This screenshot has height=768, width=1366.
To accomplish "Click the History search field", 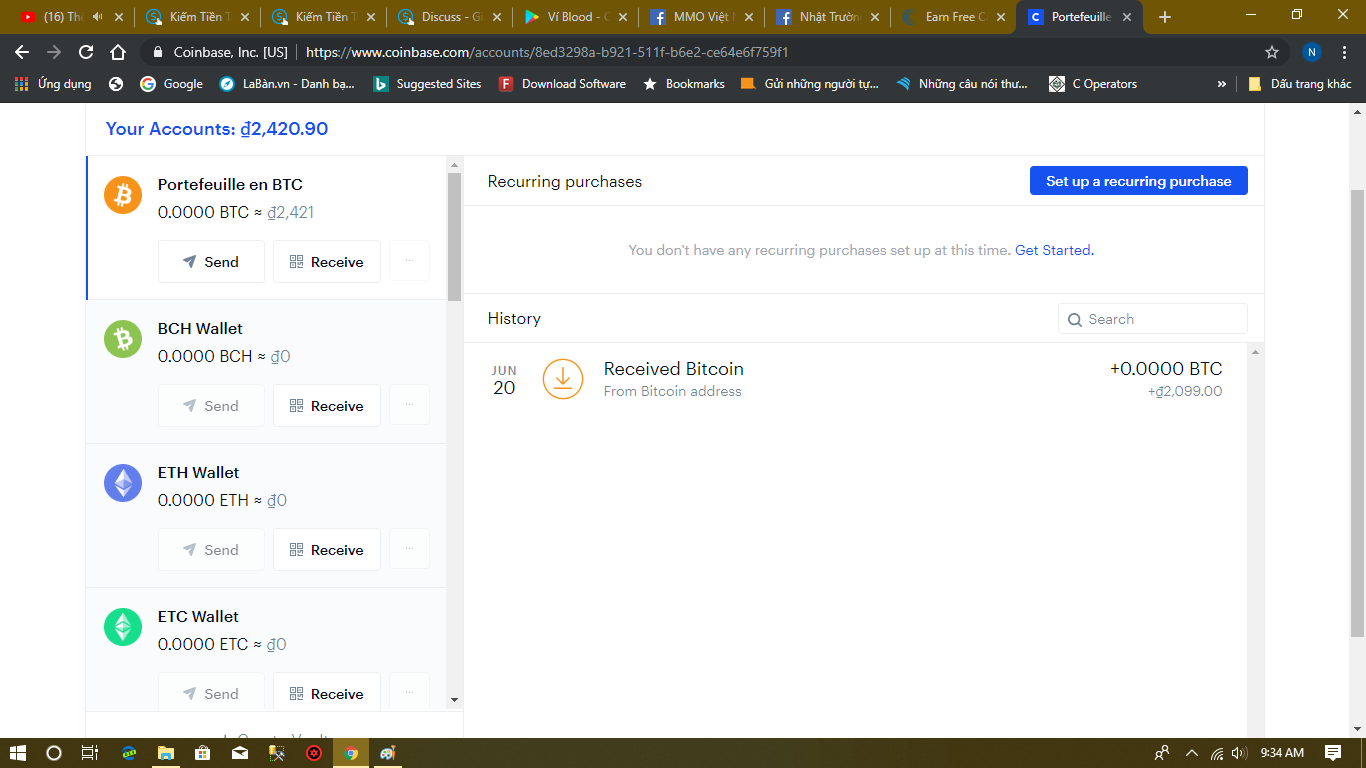I will pos(1153,319).
